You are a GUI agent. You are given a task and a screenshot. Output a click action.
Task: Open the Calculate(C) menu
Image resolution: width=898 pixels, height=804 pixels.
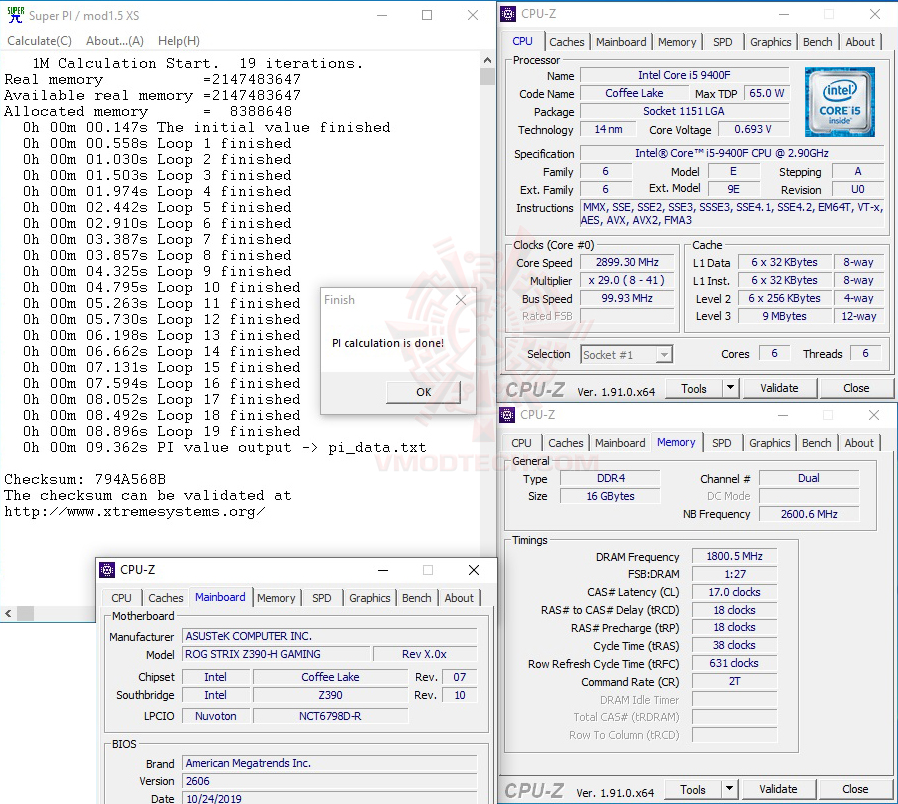pyautogui.click(x=40, y=41)
